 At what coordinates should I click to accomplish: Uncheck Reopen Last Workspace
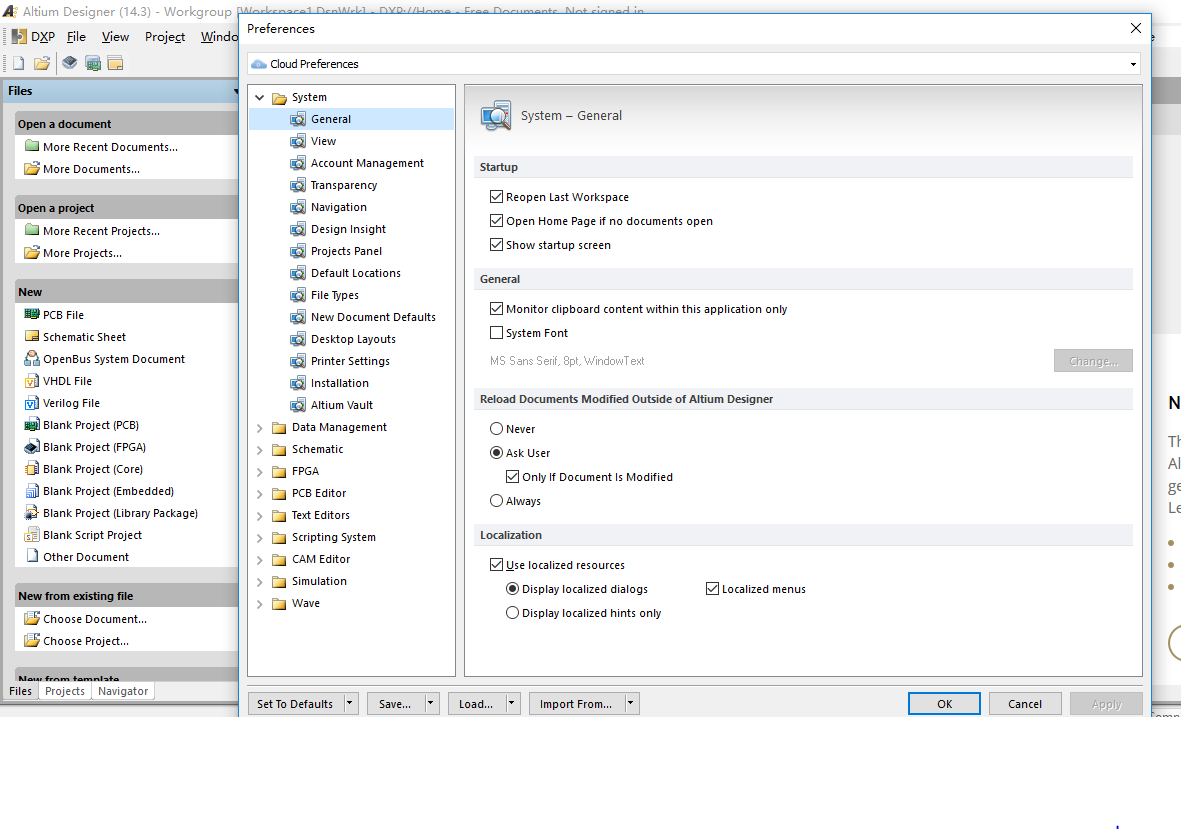pos(496,197)
